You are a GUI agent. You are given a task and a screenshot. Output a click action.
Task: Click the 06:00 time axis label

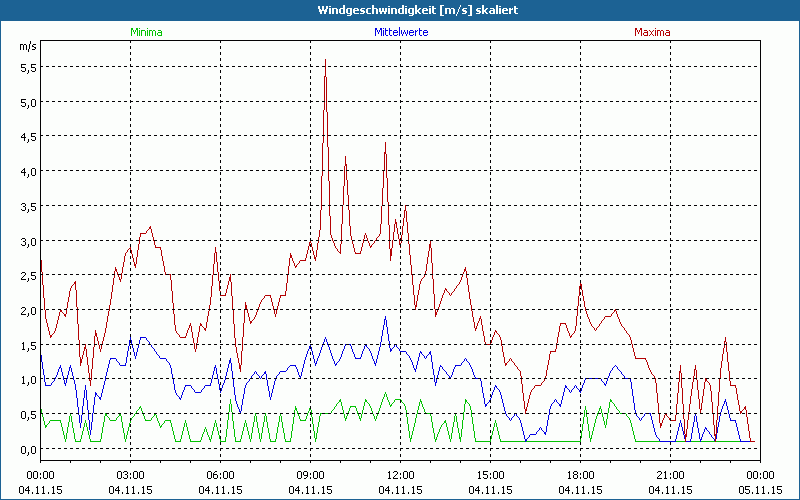tap(220, 475)
